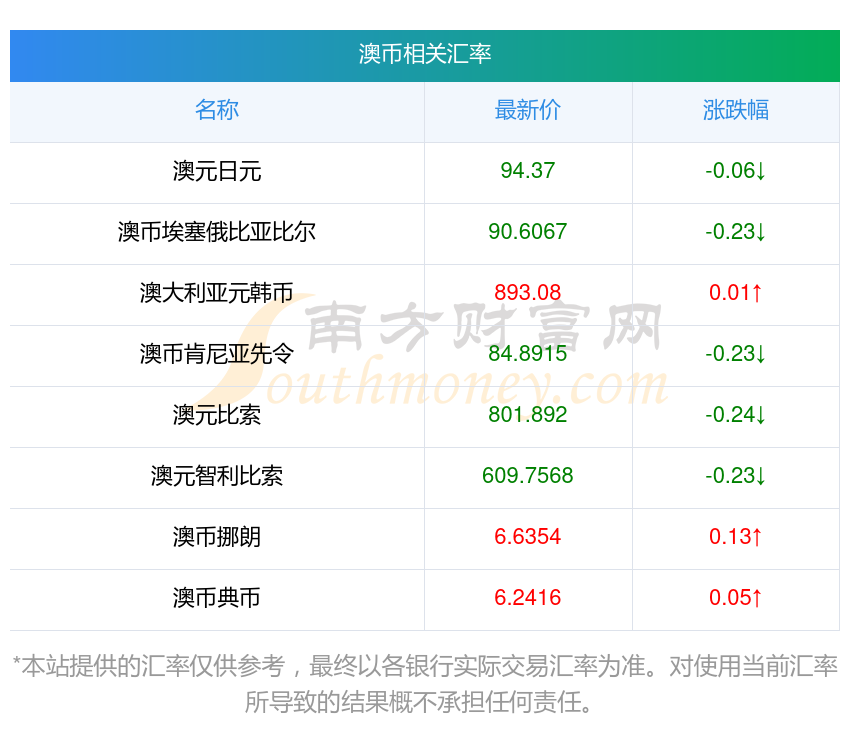Click the change value in 澳币埃塞俄比亚比尔 row
850x733 pixels.
[736, 232]
